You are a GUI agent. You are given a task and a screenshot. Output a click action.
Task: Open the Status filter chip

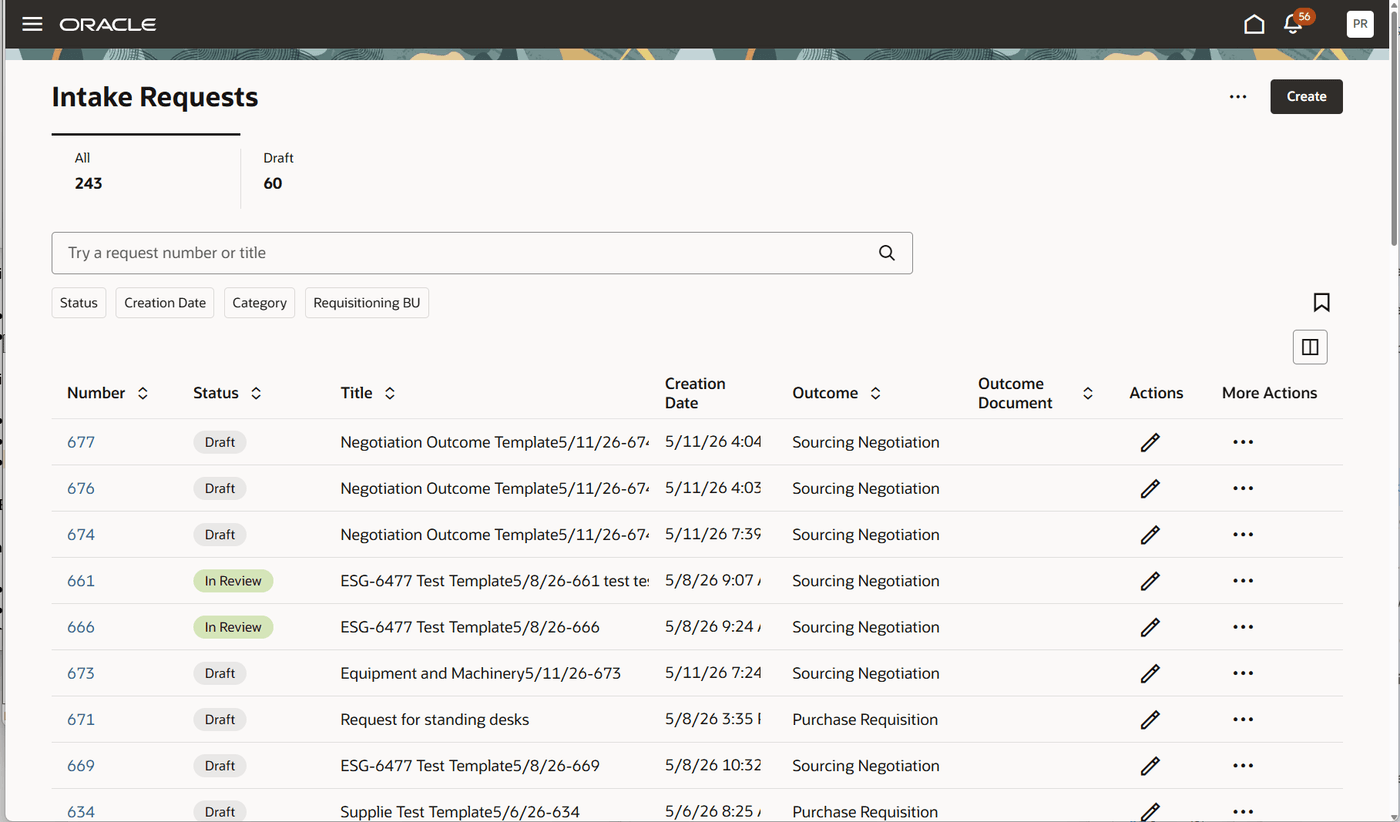[79, 303]
